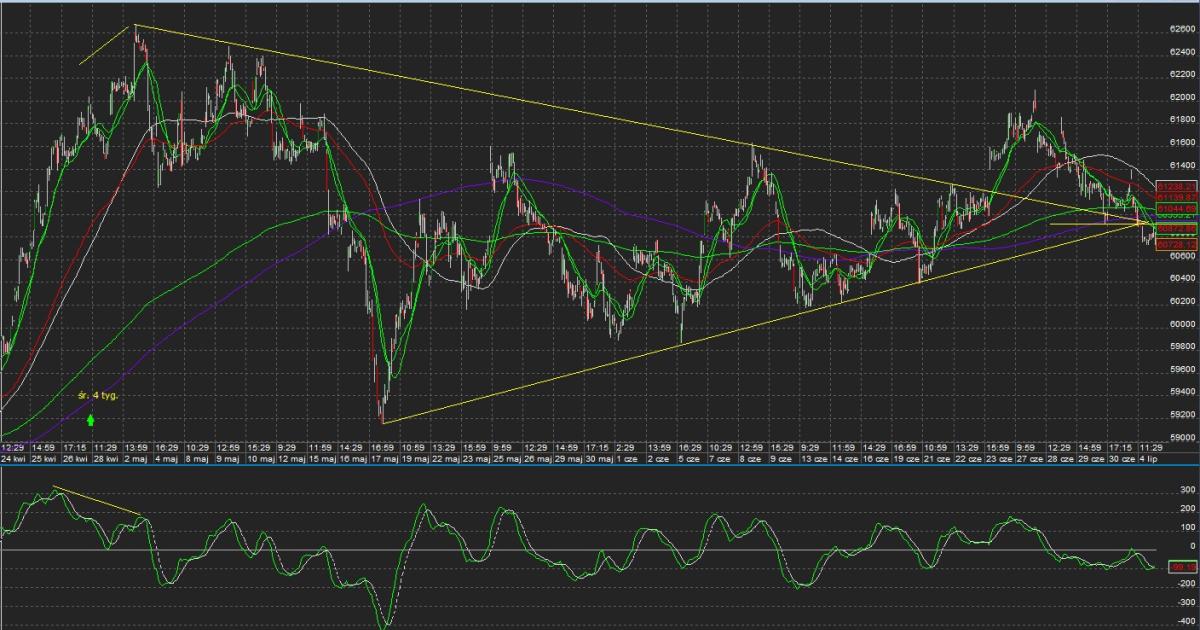1200x630 pixels.
Task: Click the blue divider between chart panels
Action: pyautogui.click(x=600, y=467)
